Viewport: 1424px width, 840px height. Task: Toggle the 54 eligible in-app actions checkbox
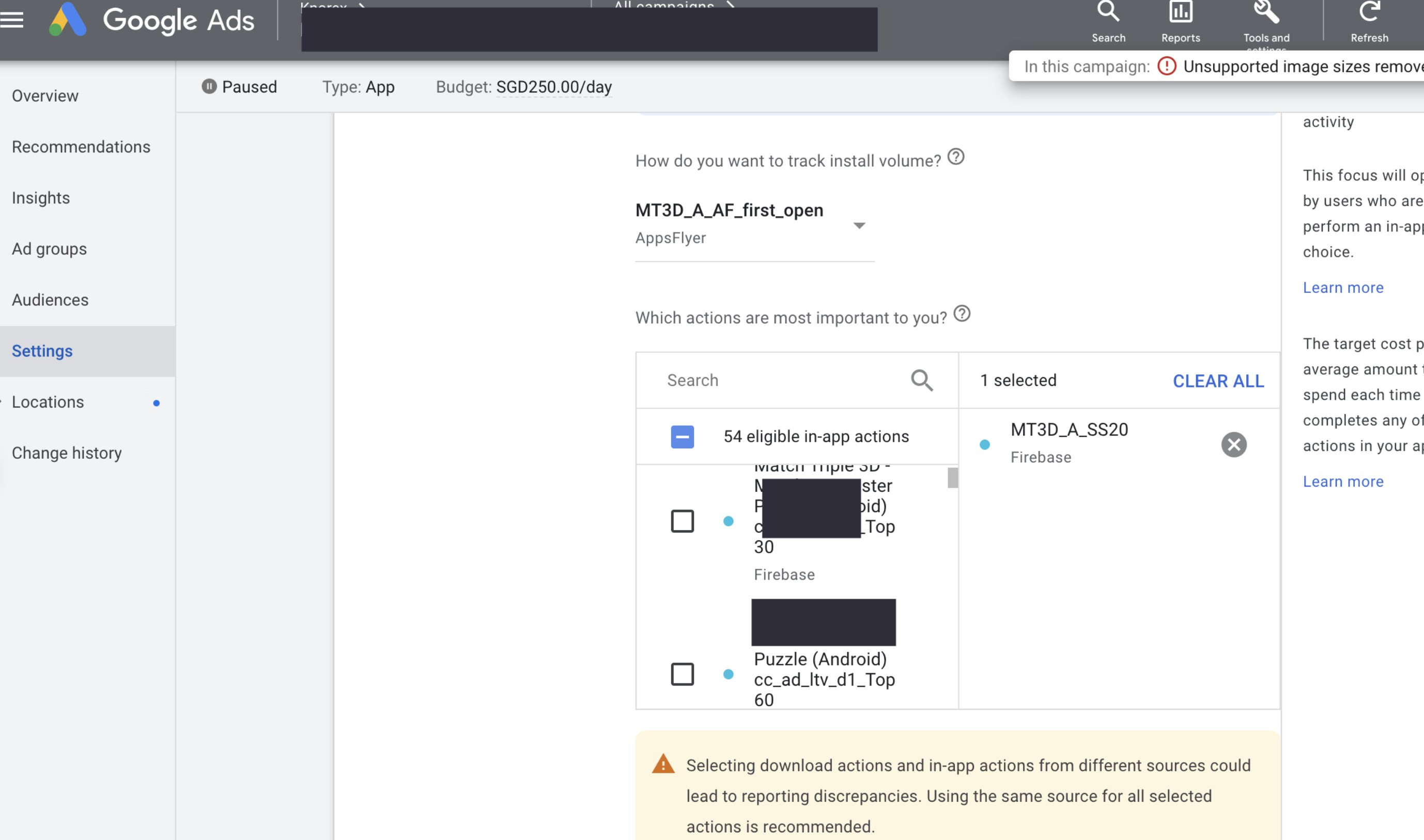[682, 437]
